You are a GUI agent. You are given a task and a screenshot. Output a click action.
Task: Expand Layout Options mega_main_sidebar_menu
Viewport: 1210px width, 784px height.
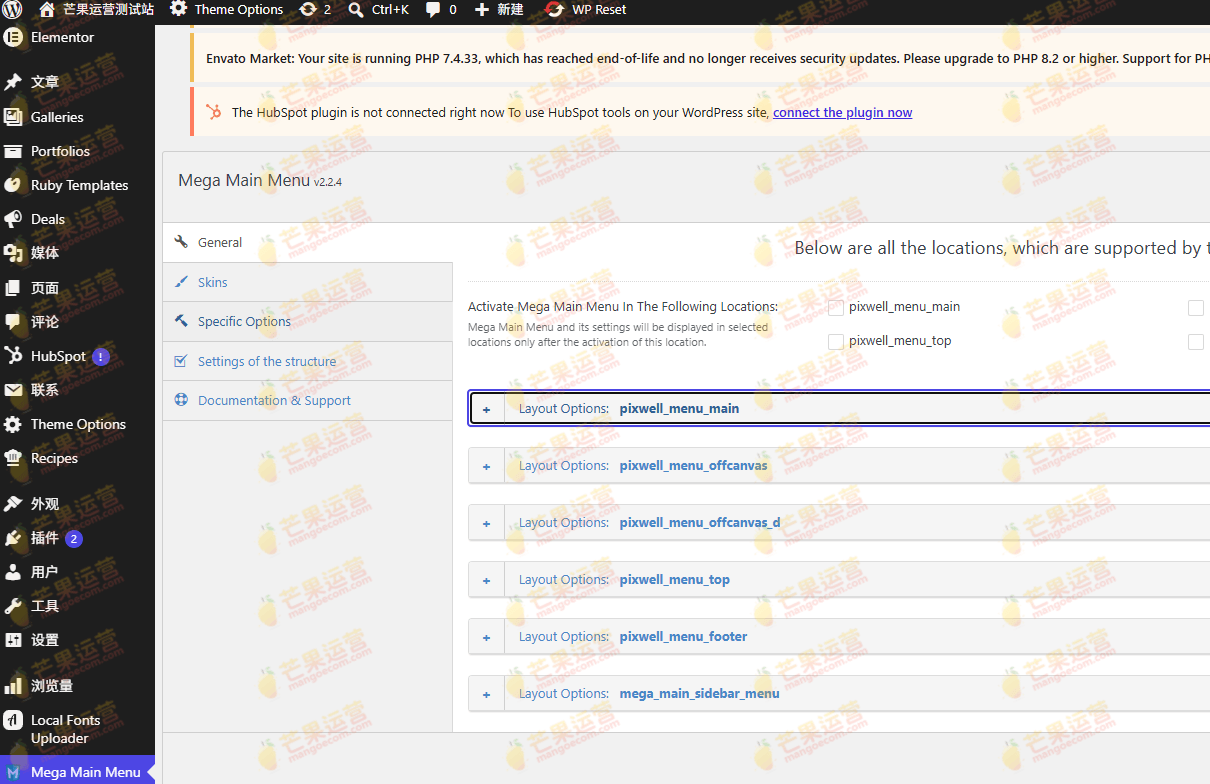(x=487, y=694)
